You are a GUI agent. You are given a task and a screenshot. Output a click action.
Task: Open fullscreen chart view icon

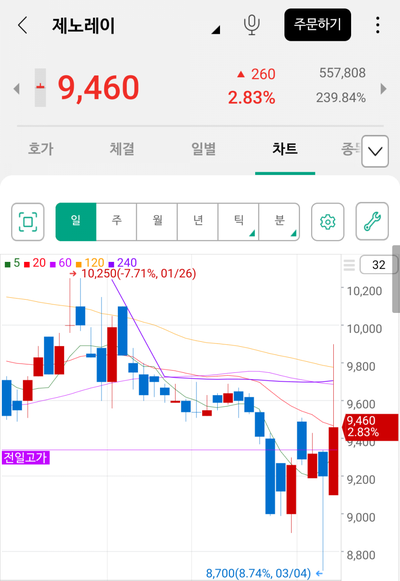pyautogui.click(x=28, y=222)
